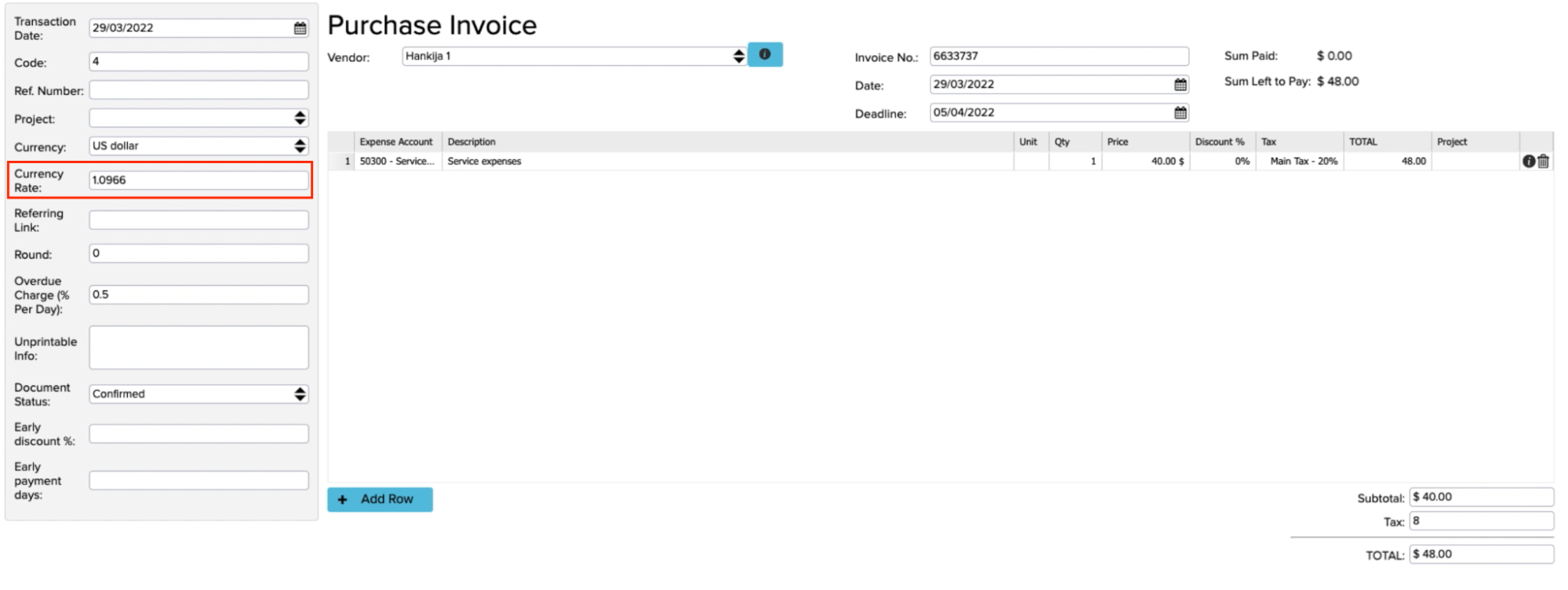Click the Main Tax - 20% cell
1568x590 pixels.
pos(1302,162)
